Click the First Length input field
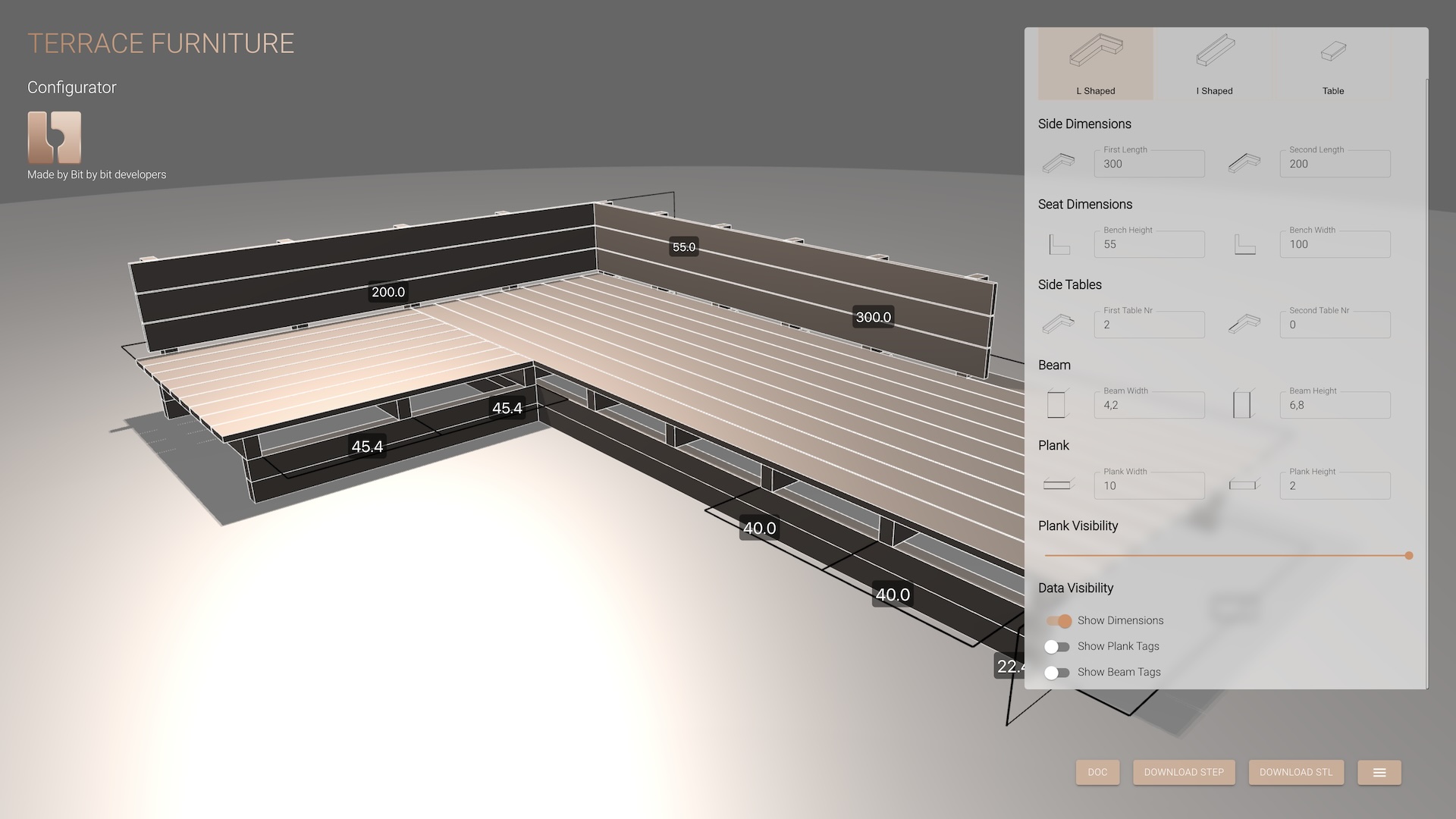This screenshot has height=819, width=1456. click(1149, 164)
